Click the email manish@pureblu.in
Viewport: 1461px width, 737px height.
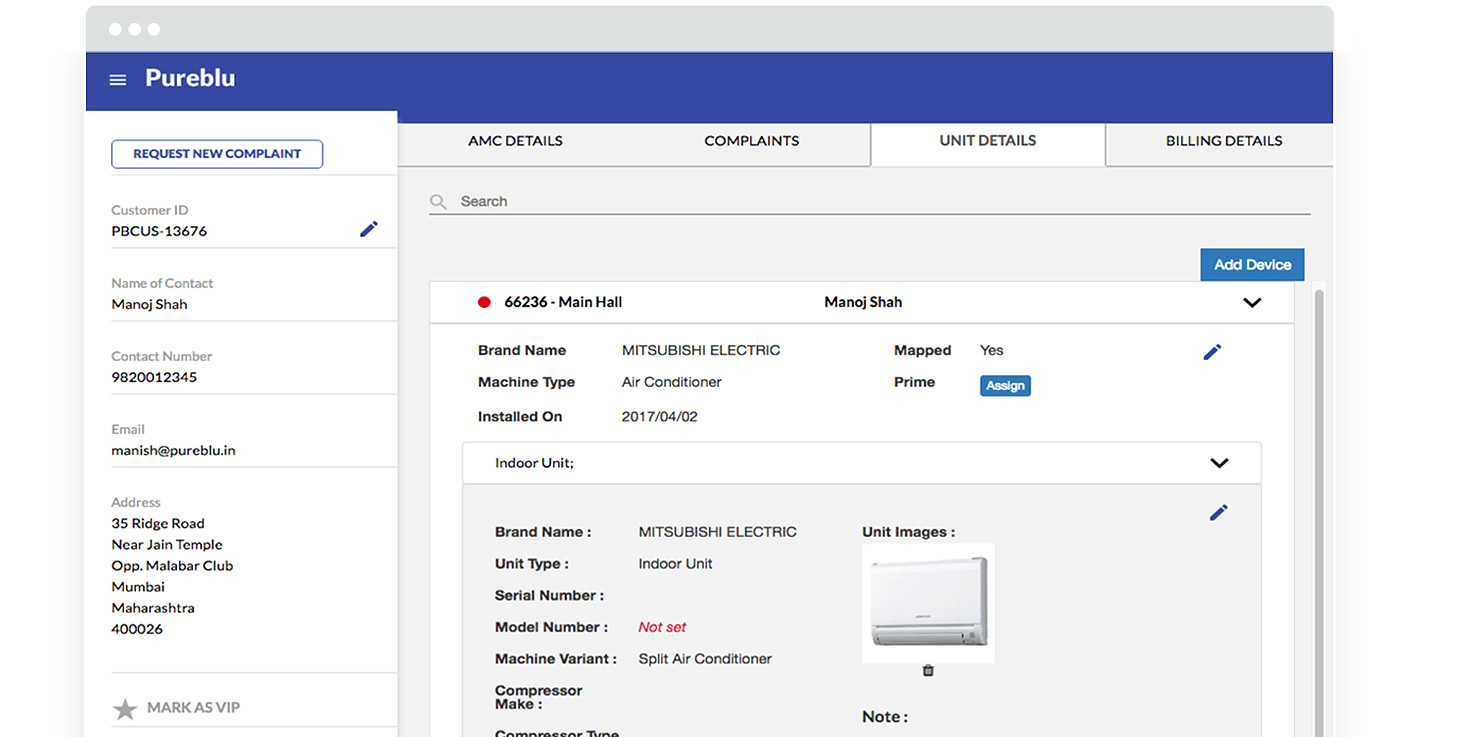click(173, 450)
